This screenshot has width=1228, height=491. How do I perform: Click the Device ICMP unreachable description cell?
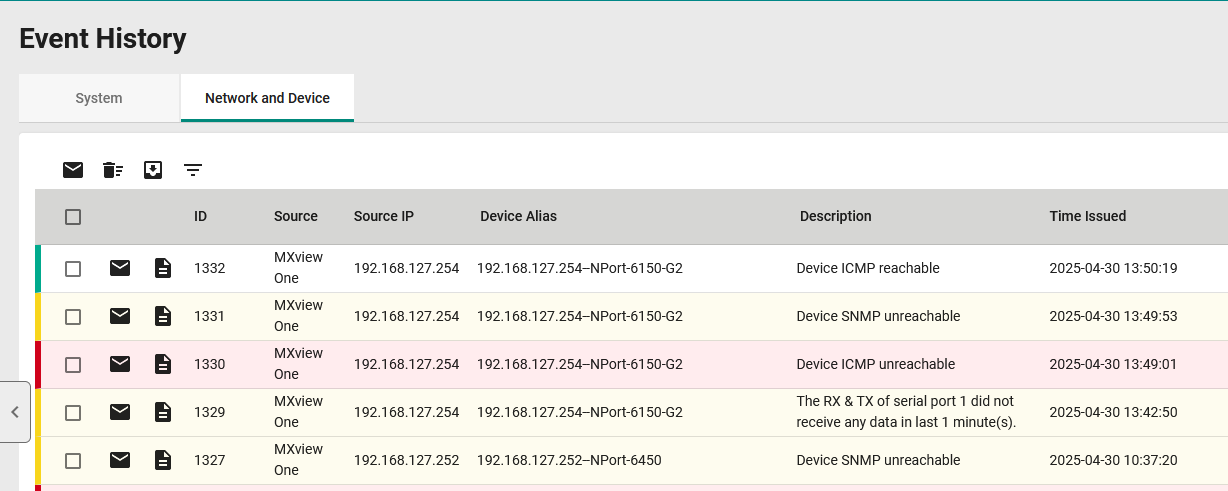[x=875, y=364]
